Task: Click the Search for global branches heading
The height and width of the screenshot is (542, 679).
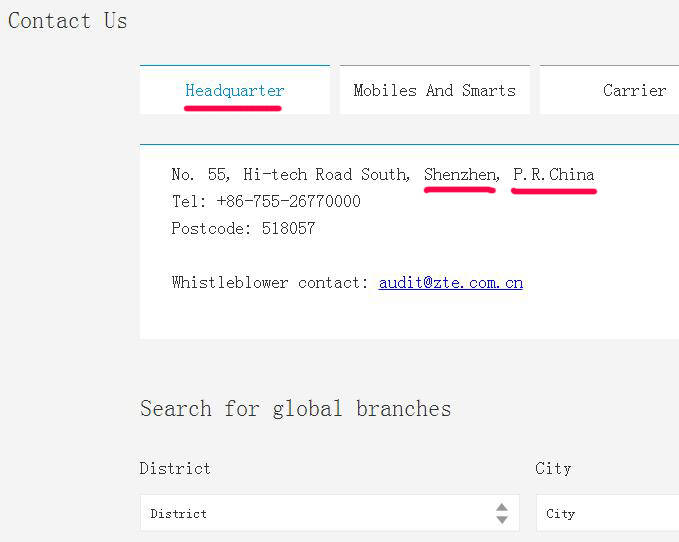Action: 295,408
